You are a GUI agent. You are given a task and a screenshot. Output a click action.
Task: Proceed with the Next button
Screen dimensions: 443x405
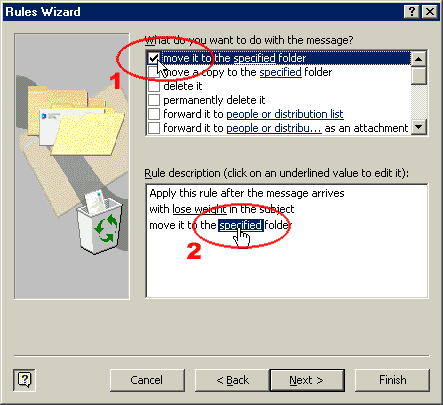(x=307, y=380)
